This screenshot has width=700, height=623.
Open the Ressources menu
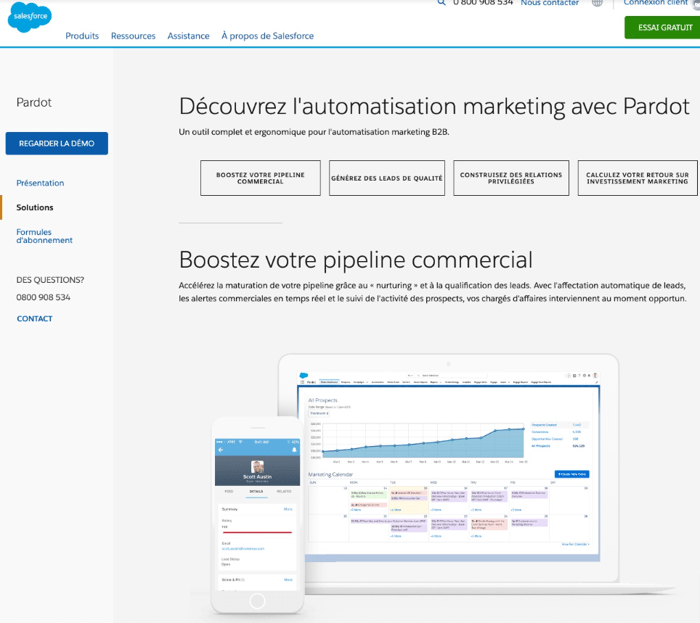coord(133,36)
